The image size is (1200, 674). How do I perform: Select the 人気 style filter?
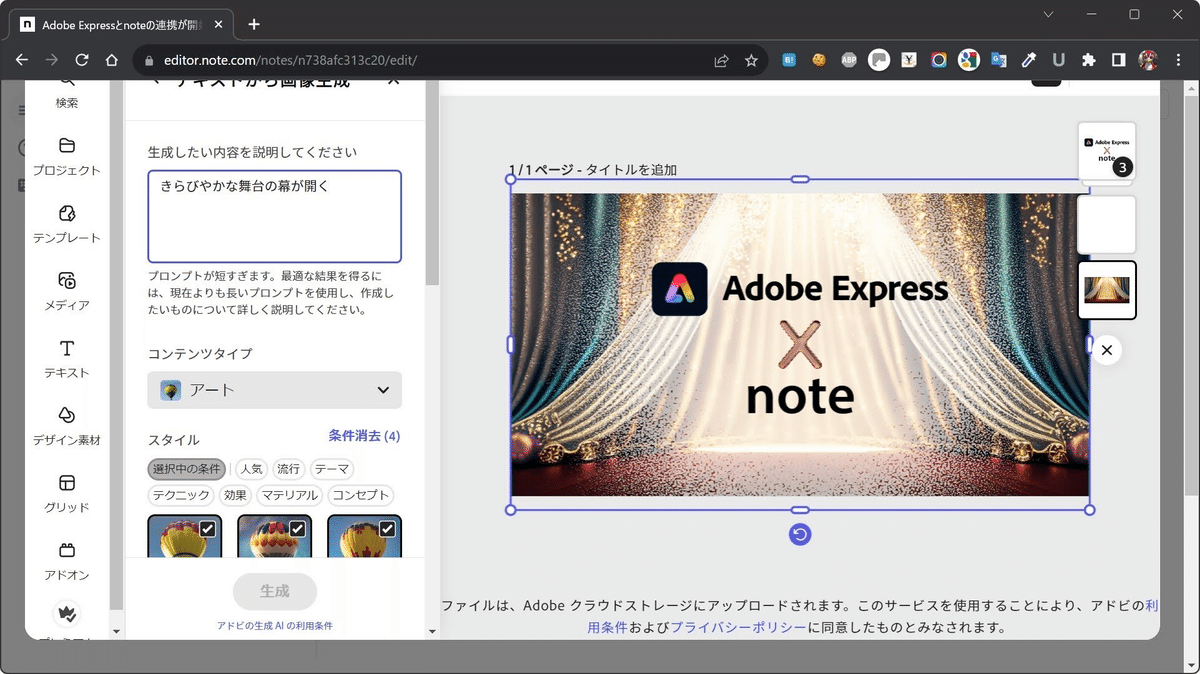[251, 469]
